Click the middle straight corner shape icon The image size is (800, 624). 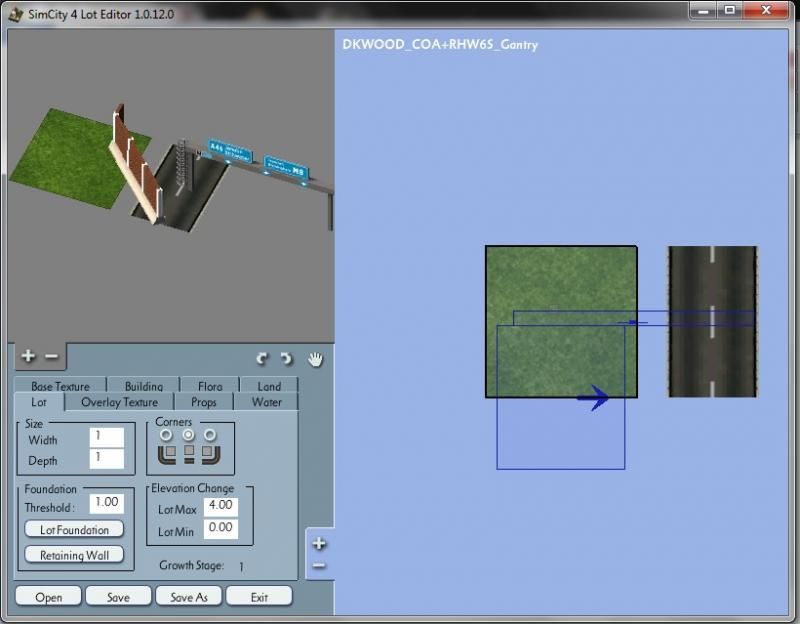[x=189, y=454]
